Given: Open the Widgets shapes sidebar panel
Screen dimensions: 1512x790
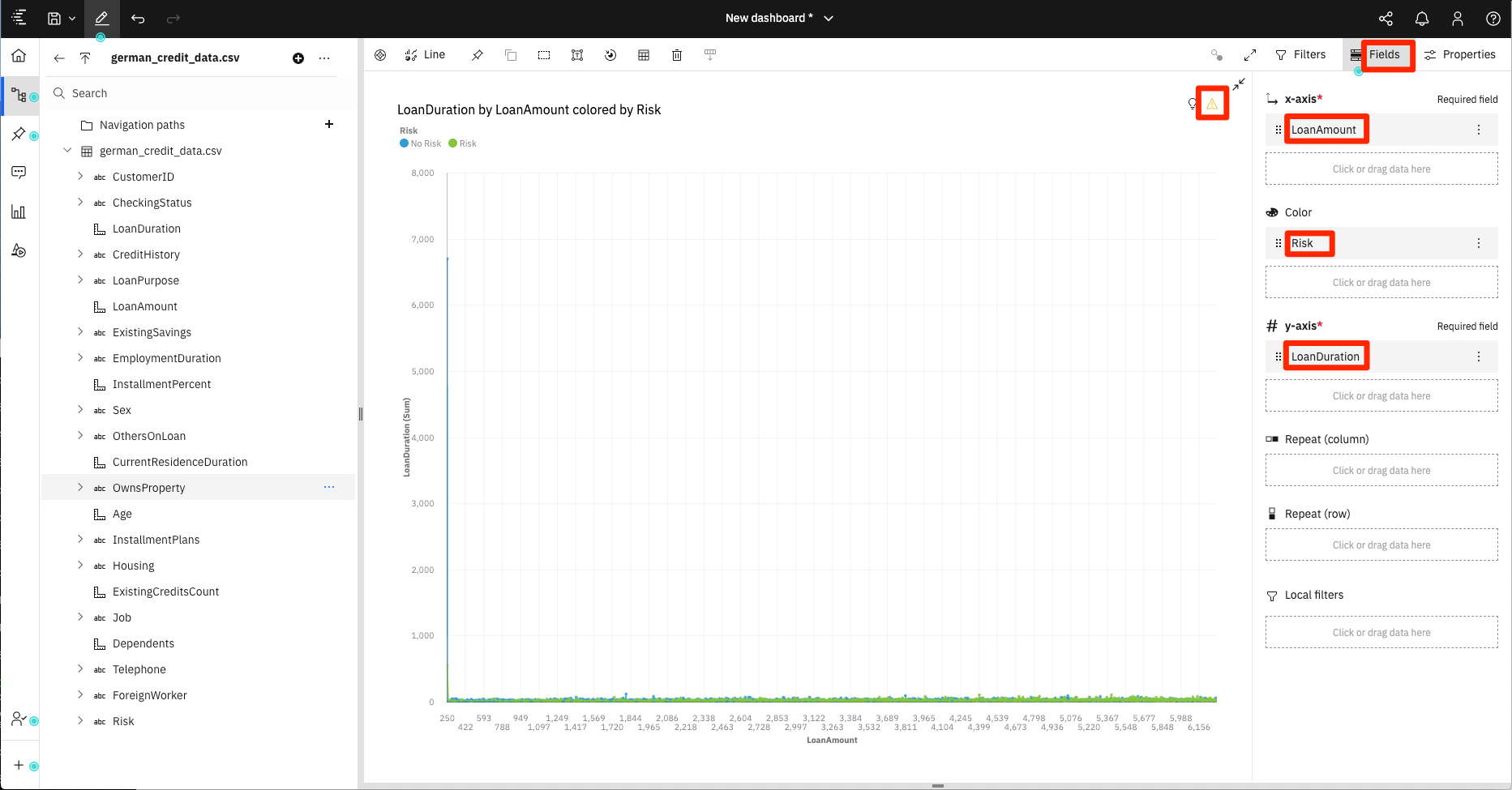Looking at the screenshot, I should pos(19,250).
